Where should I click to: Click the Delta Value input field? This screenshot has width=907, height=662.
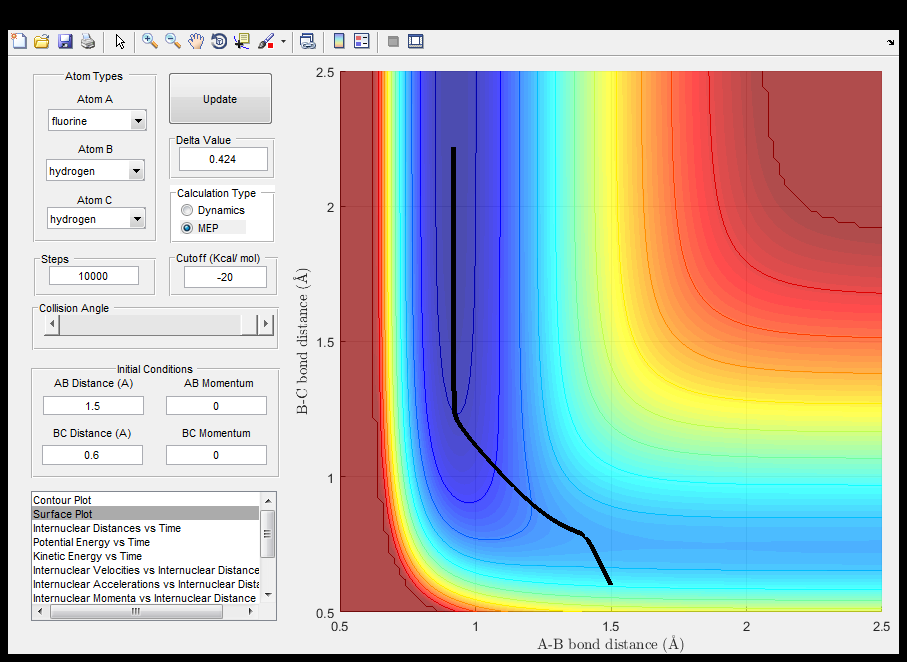[223, 159]
